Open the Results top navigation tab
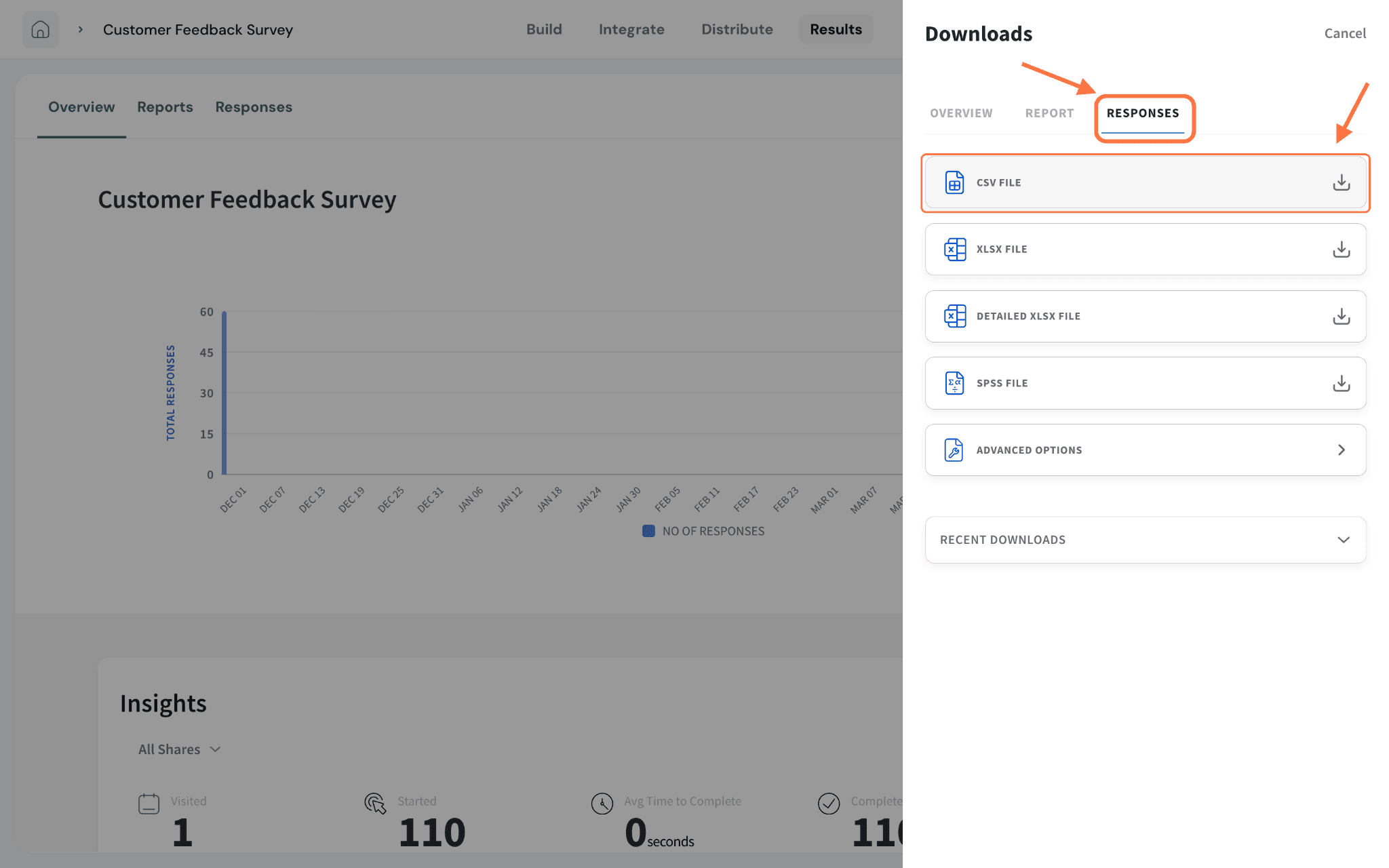The height and width of the screenshot is (868, 1389). click(x=836, y=30)
